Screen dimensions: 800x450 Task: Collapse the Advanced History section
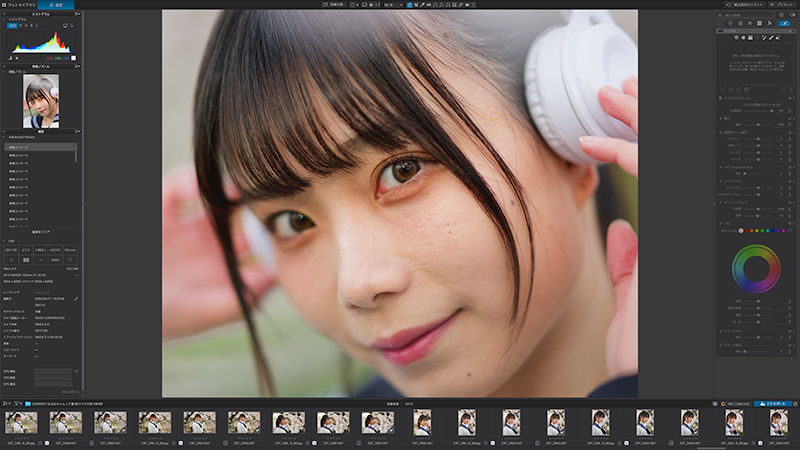(x=3, y=139)
